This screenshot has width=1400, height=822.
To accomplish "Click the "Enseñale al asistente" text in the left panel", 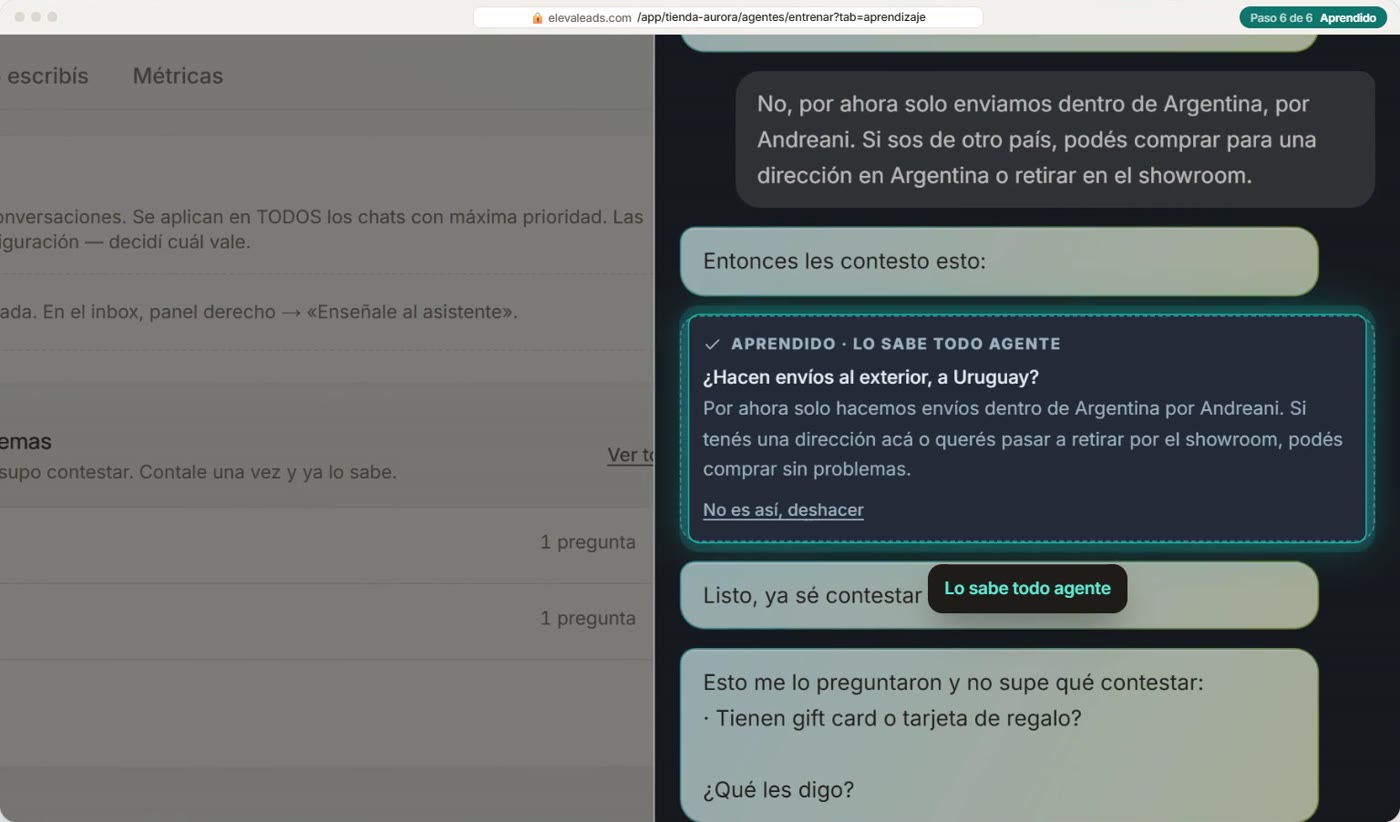I will coord(412,312).
